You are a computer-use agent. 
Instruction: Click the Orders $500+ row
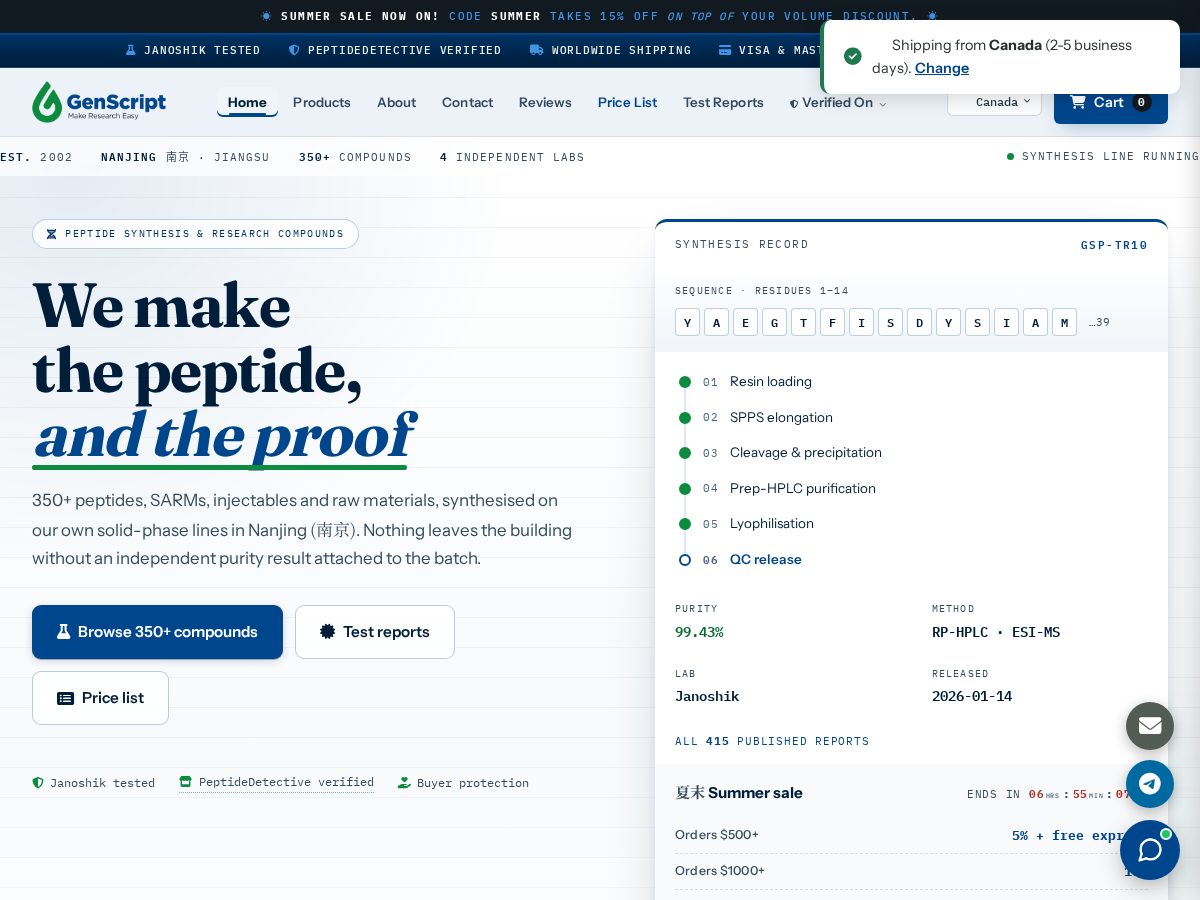pos(911,835)
